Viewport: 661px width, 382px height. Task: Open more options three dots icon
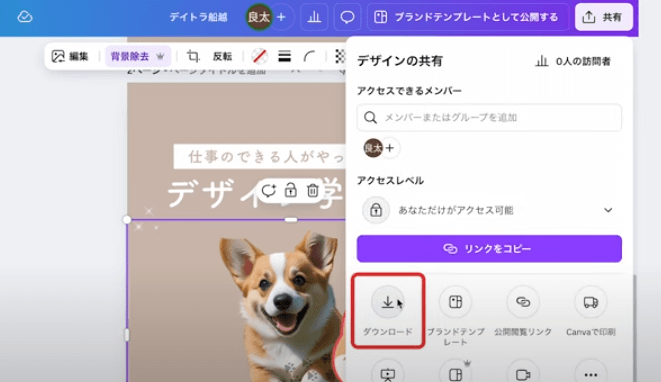pyautogui.click(x=591, y=374)
